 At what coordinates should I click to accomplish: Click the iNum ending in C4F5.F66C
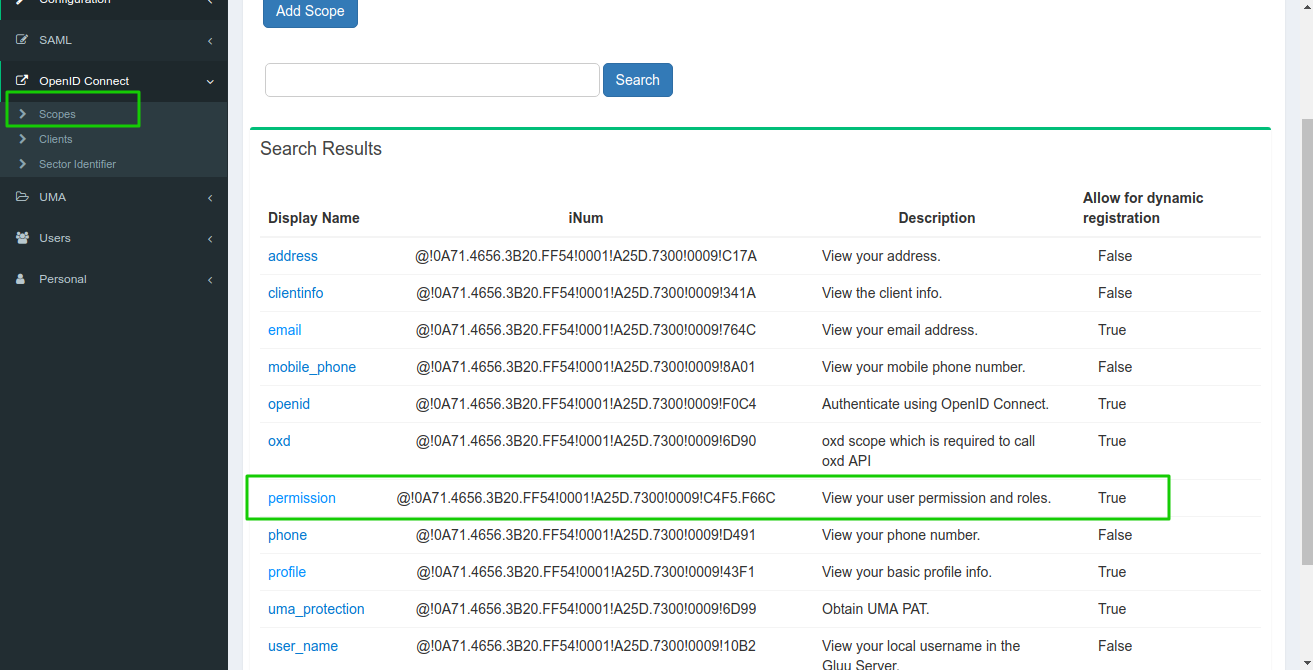pos(586,498)
